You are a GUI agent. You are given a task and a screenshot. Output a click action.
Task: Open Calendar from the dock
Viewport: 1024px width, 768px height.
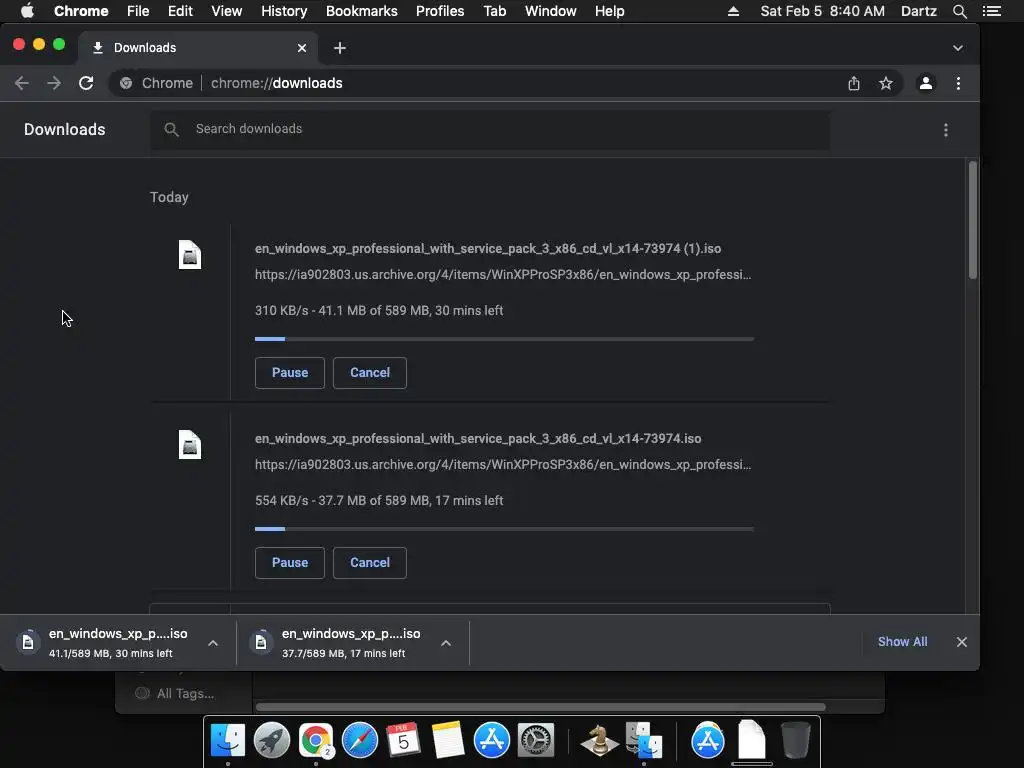coord(404,741)
